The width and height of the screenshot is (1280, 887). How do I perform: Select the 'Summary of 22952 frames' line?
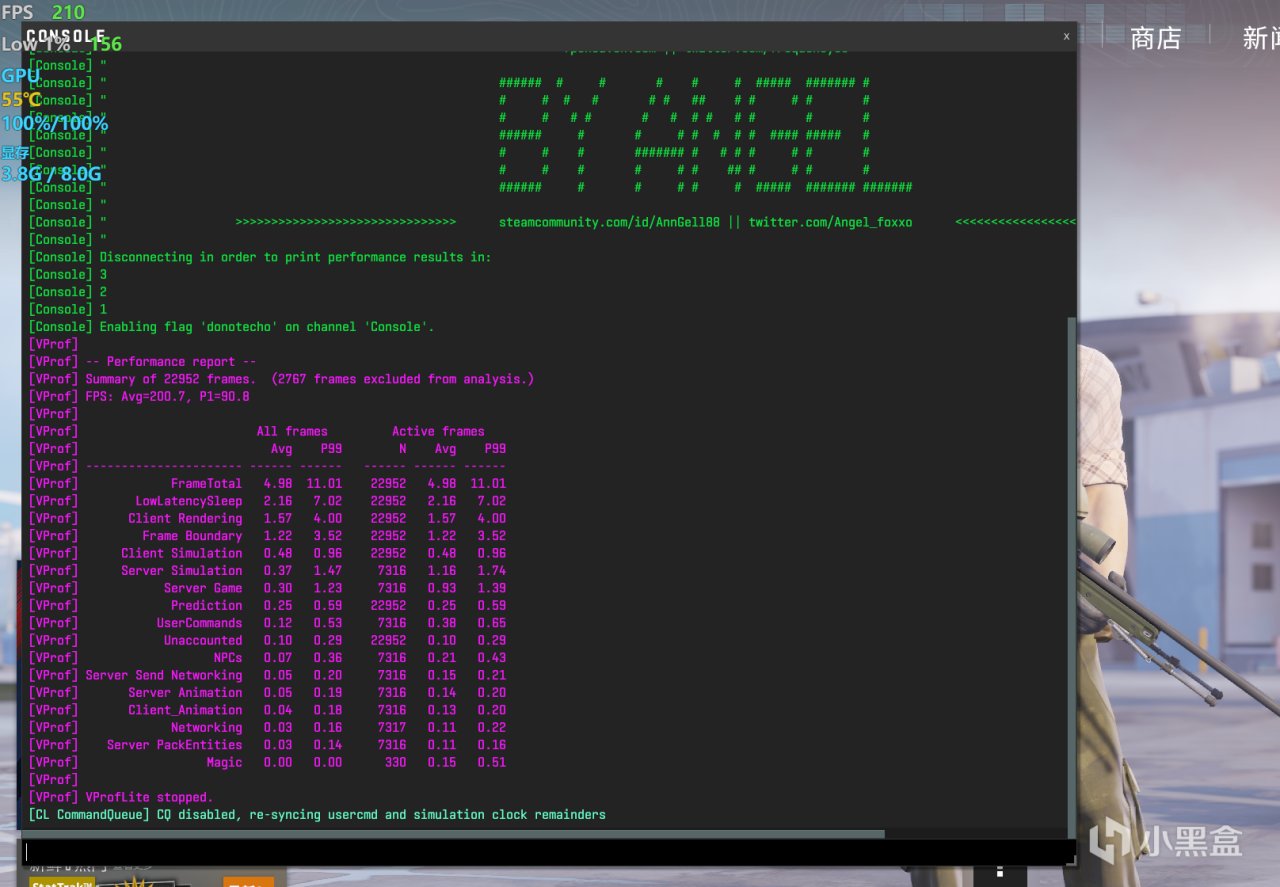tap(310, 379)
